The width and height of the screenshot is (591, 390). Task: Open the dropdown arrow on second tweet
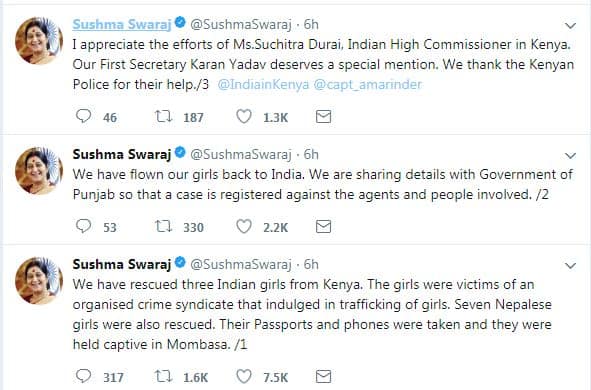(x=570, y=156)
